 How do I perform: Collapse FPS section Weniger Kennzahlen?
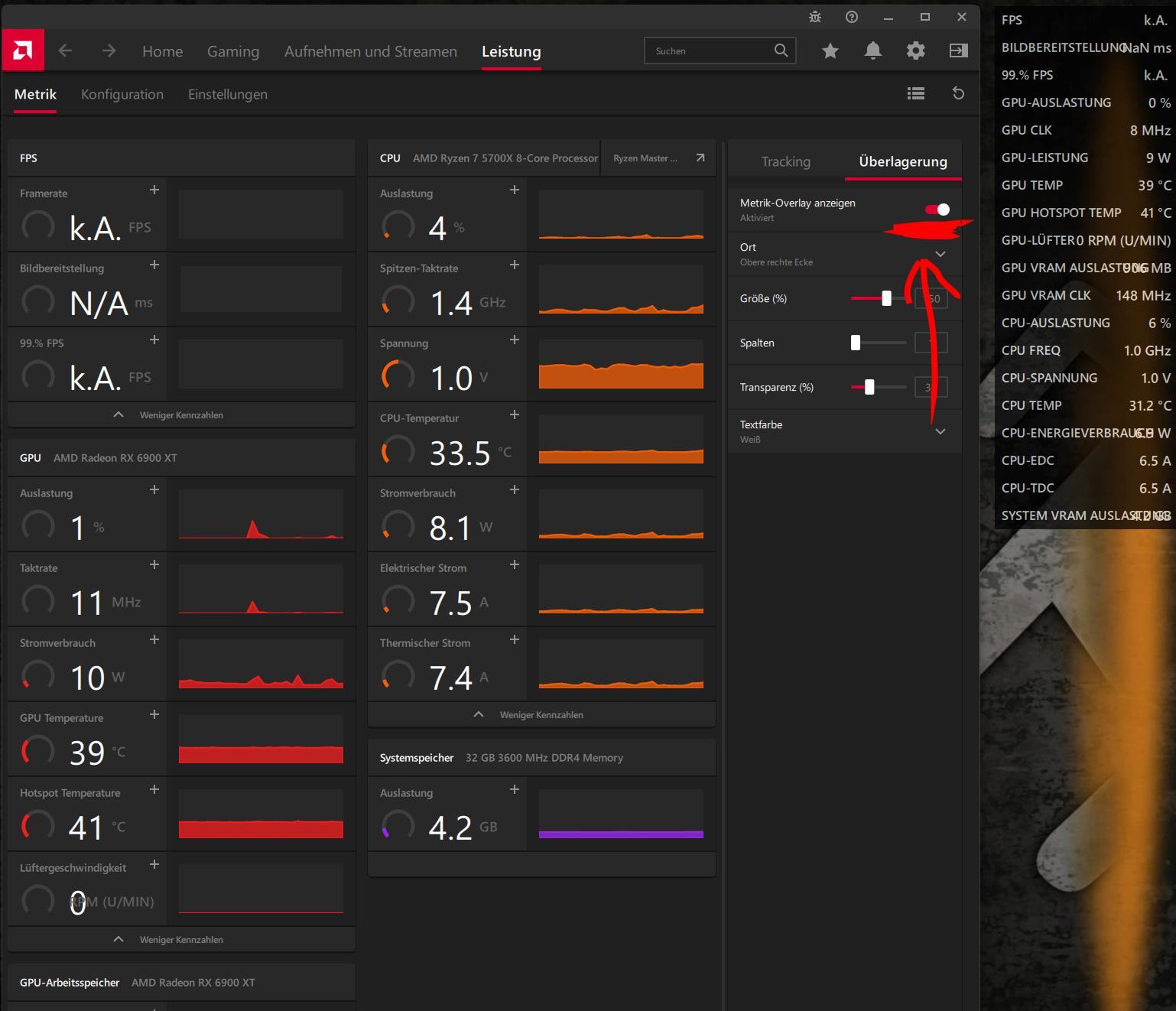point(181,414)
